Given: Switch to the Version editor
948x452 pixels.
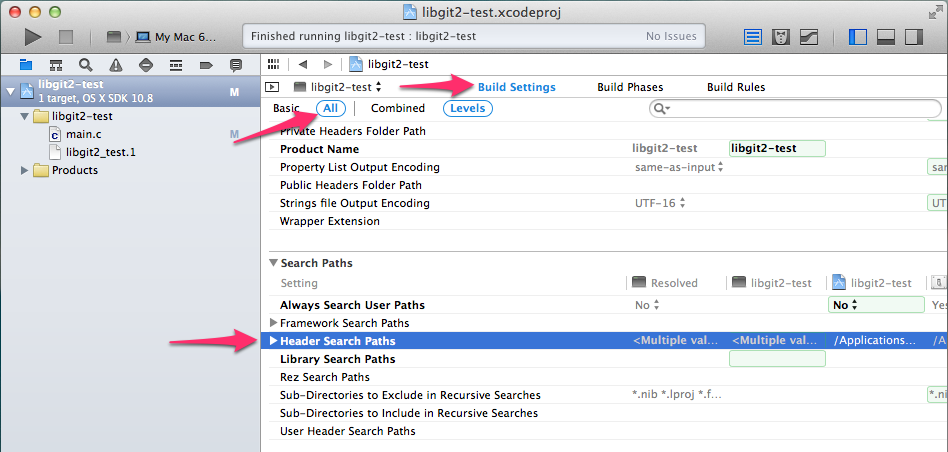Looking at the screenshot, I should [x=809, y=37].
